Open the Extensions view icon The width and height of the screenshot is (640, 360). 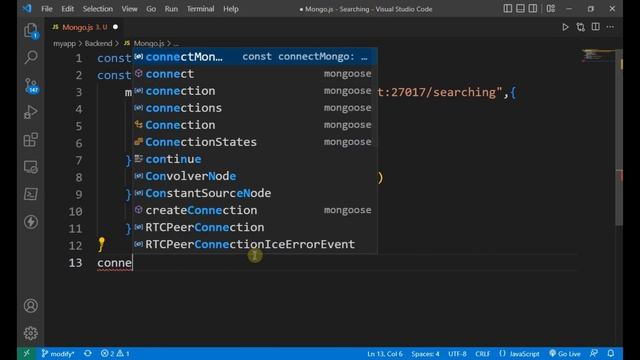(31, 140)
